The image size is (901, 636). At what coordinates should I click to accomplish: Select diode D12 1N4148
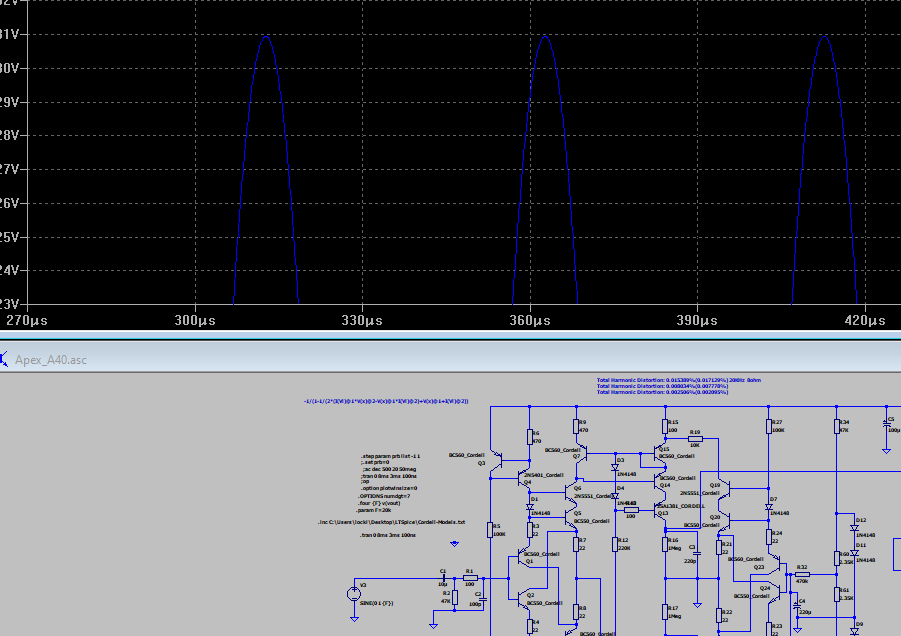tap(854, 528)
